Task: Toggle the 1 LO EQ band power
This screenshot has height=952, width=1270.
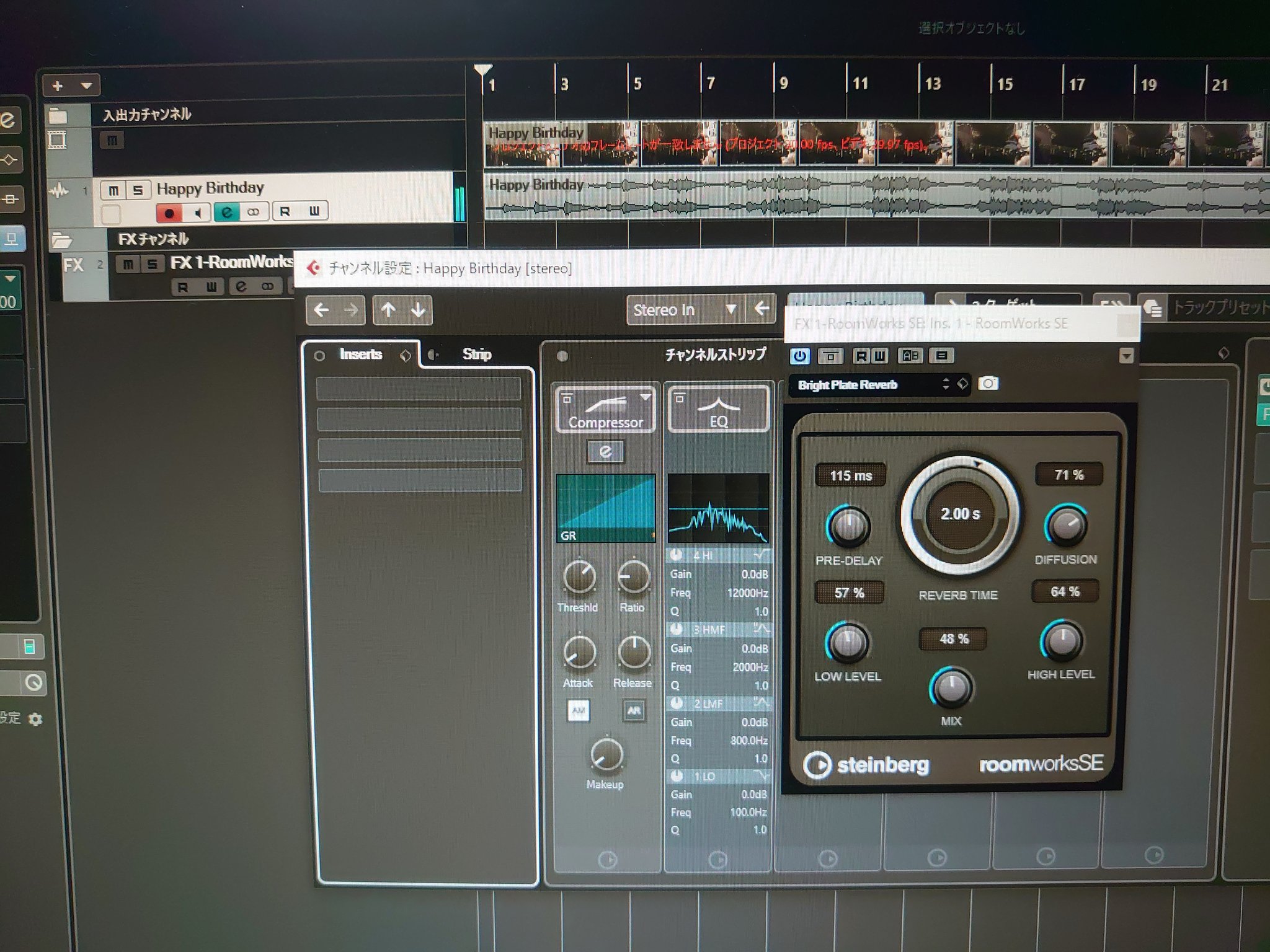Action: click(x=677, y=775)
